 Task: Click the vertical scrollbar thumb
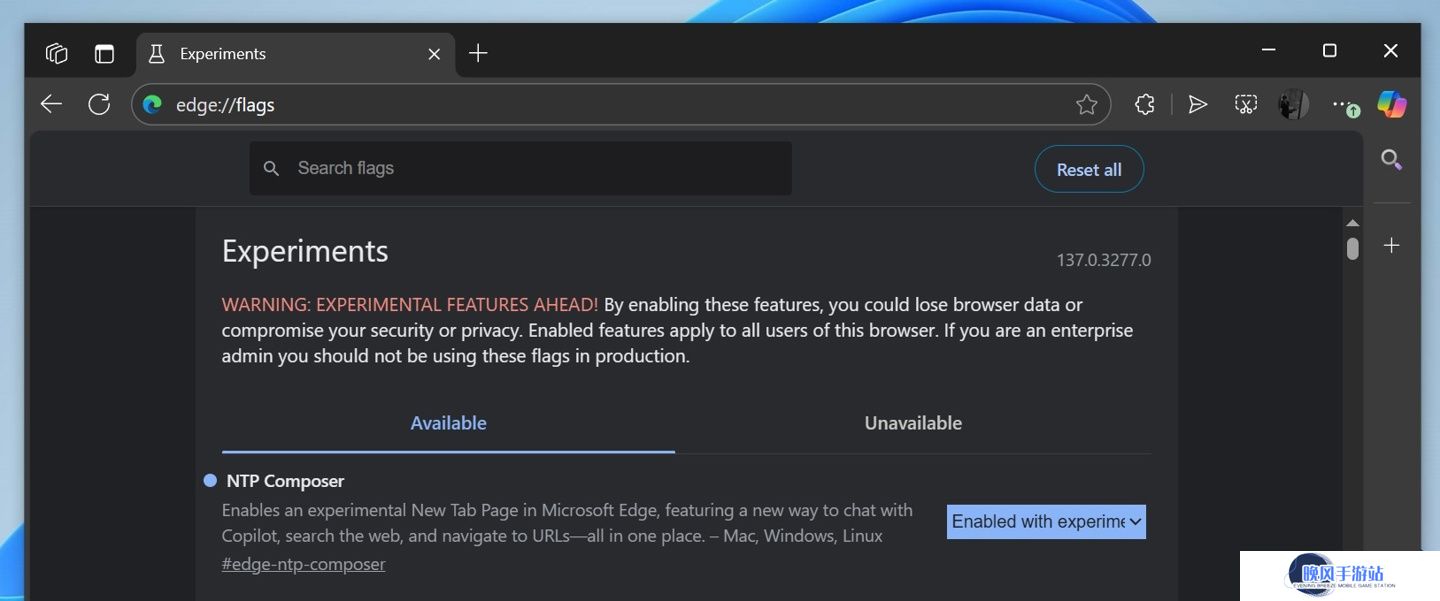point(1352,248)
